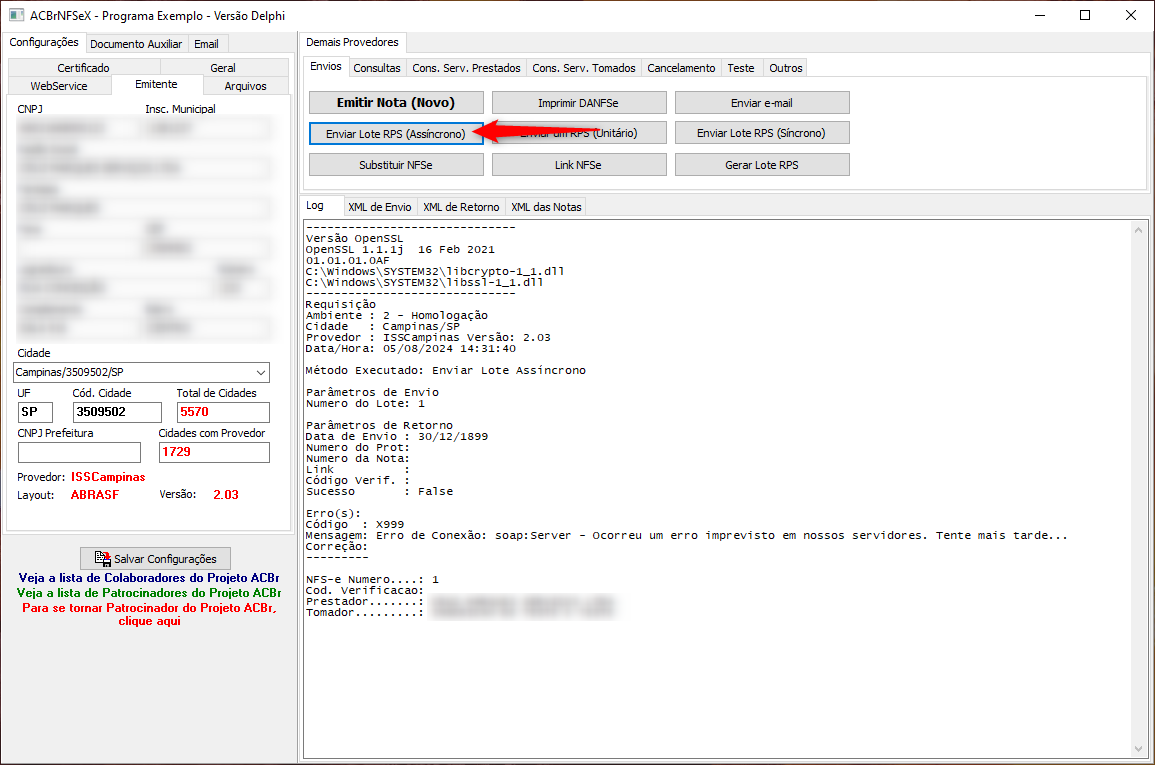
Task: Open the XML de Envio tab
Action: pyautogui.click(x=379, y=207)
